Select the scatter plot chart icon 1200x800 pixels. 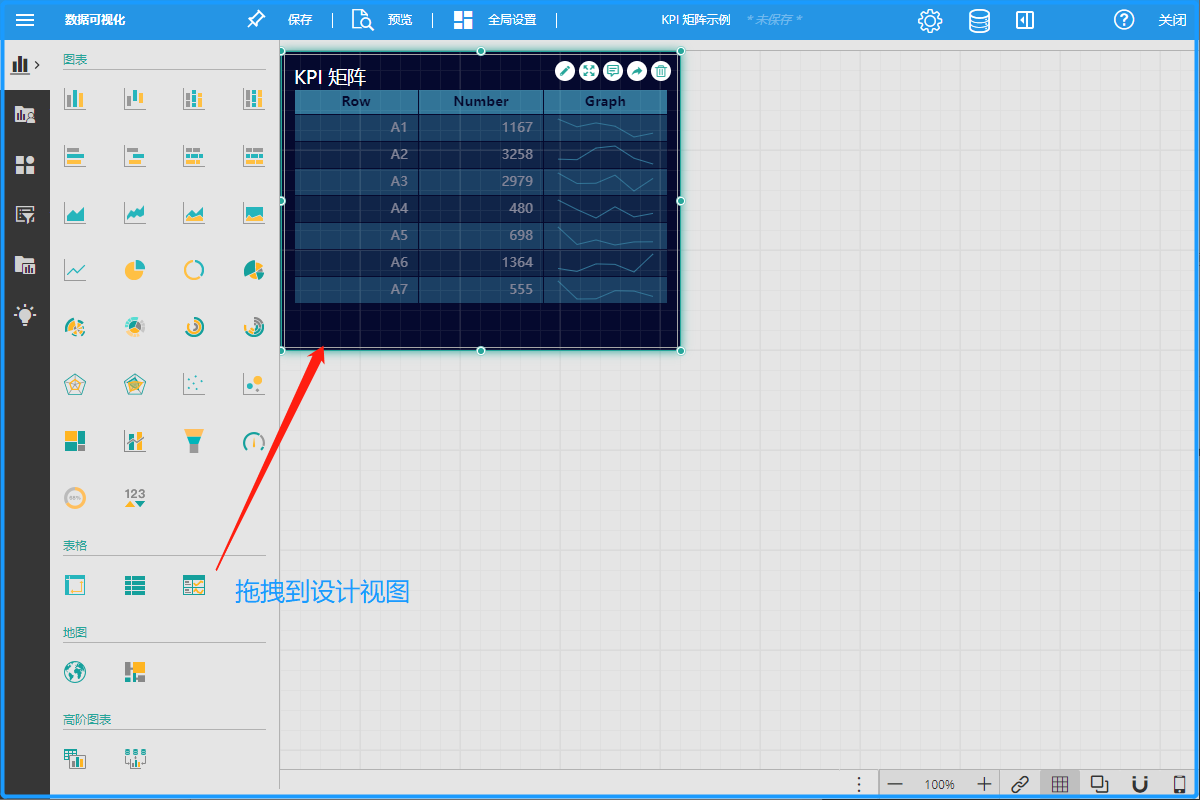click(x=194, y=384)
